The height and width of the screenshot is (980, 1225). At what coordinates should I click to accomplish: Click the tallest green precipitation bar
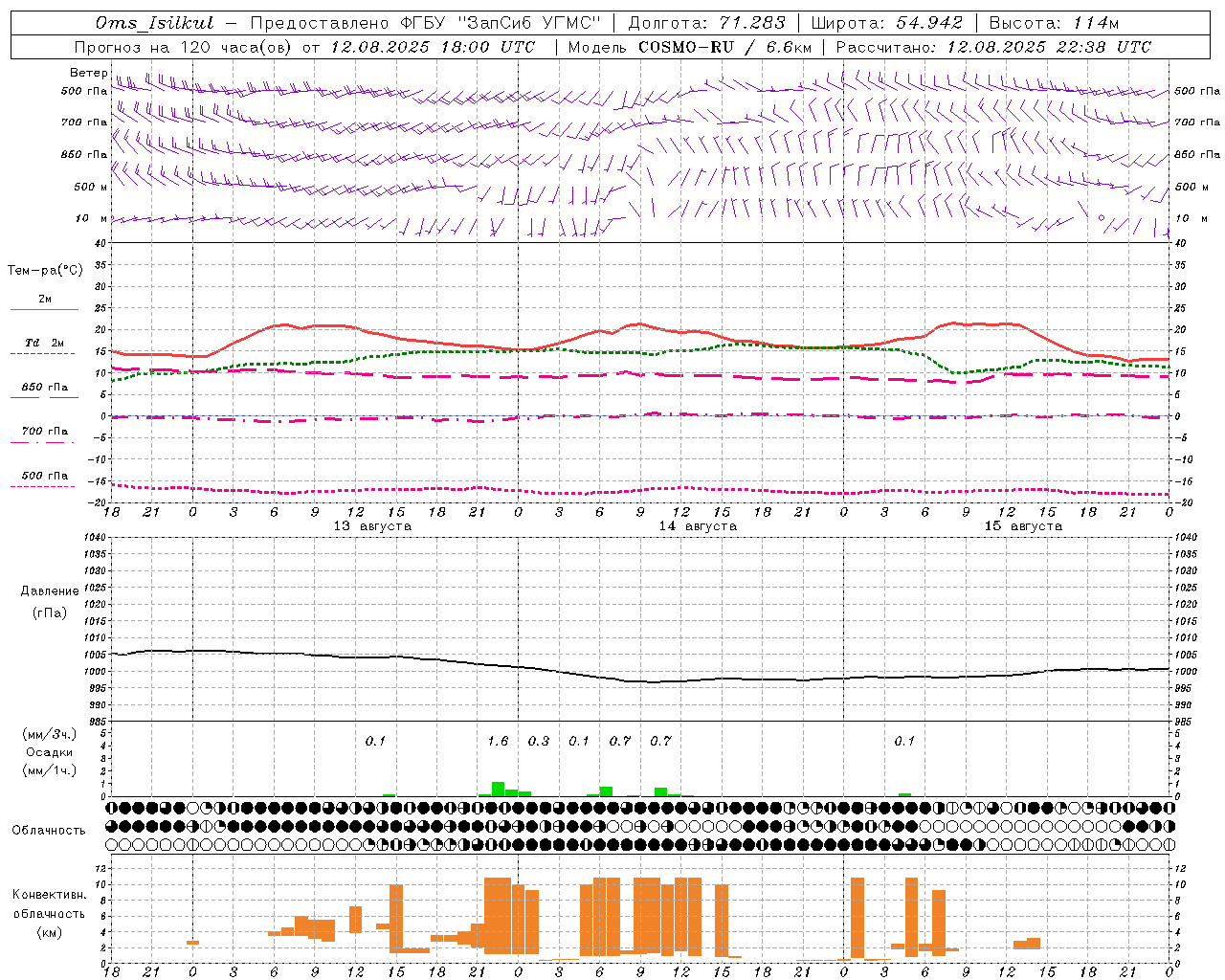pos(498,789)
